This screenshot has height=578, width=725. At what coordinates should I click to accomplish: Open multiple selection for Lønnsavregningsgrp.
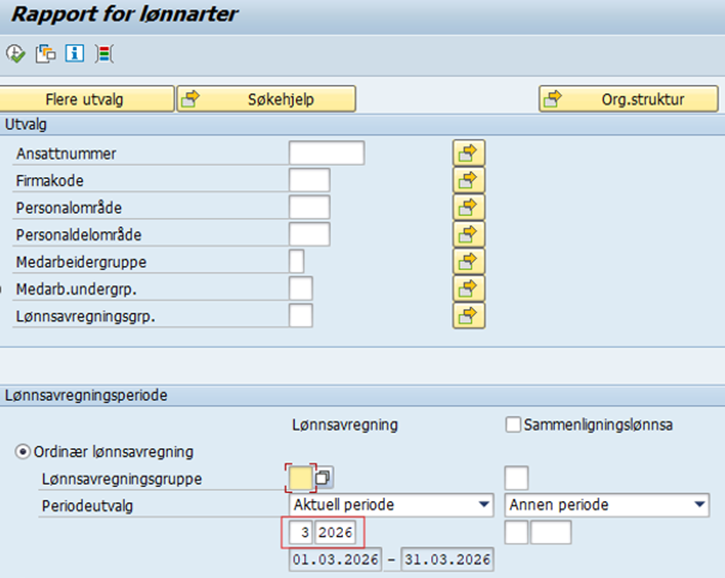coord(468,316)
